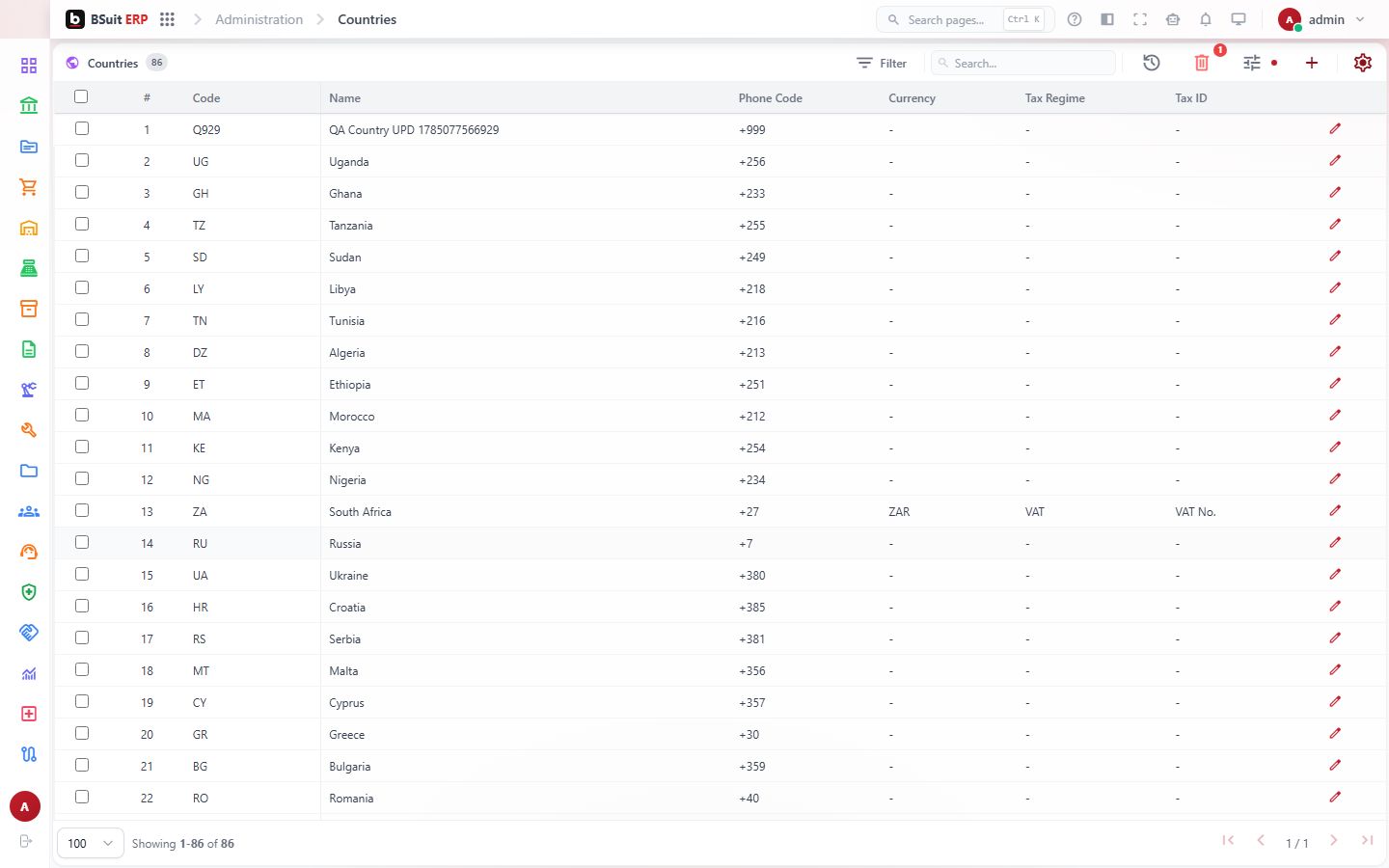Viewport: 1389px width, 868px height.
Task: Edit the Uganda row with pencil icon
Action: (x=1335, y=161)
